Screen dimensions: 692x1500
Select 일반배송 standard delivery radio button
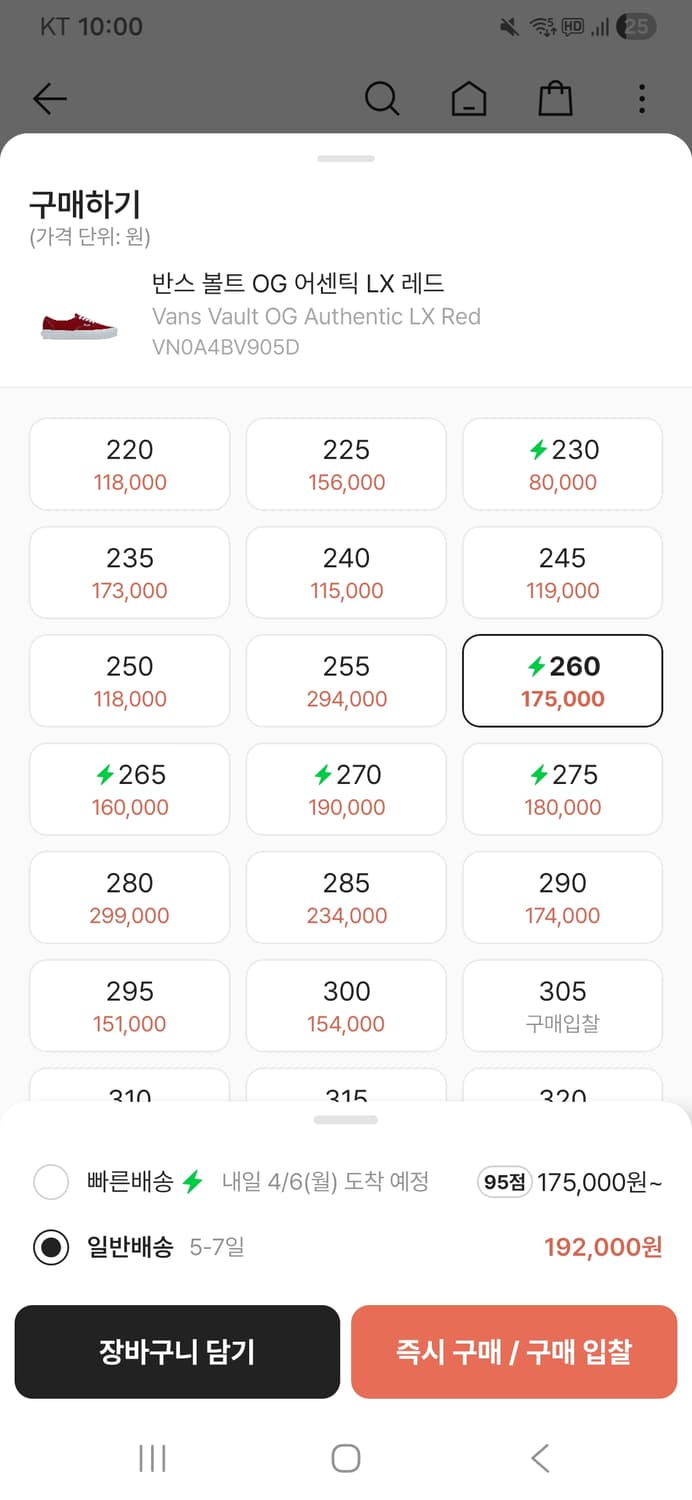pos(51,1247)
